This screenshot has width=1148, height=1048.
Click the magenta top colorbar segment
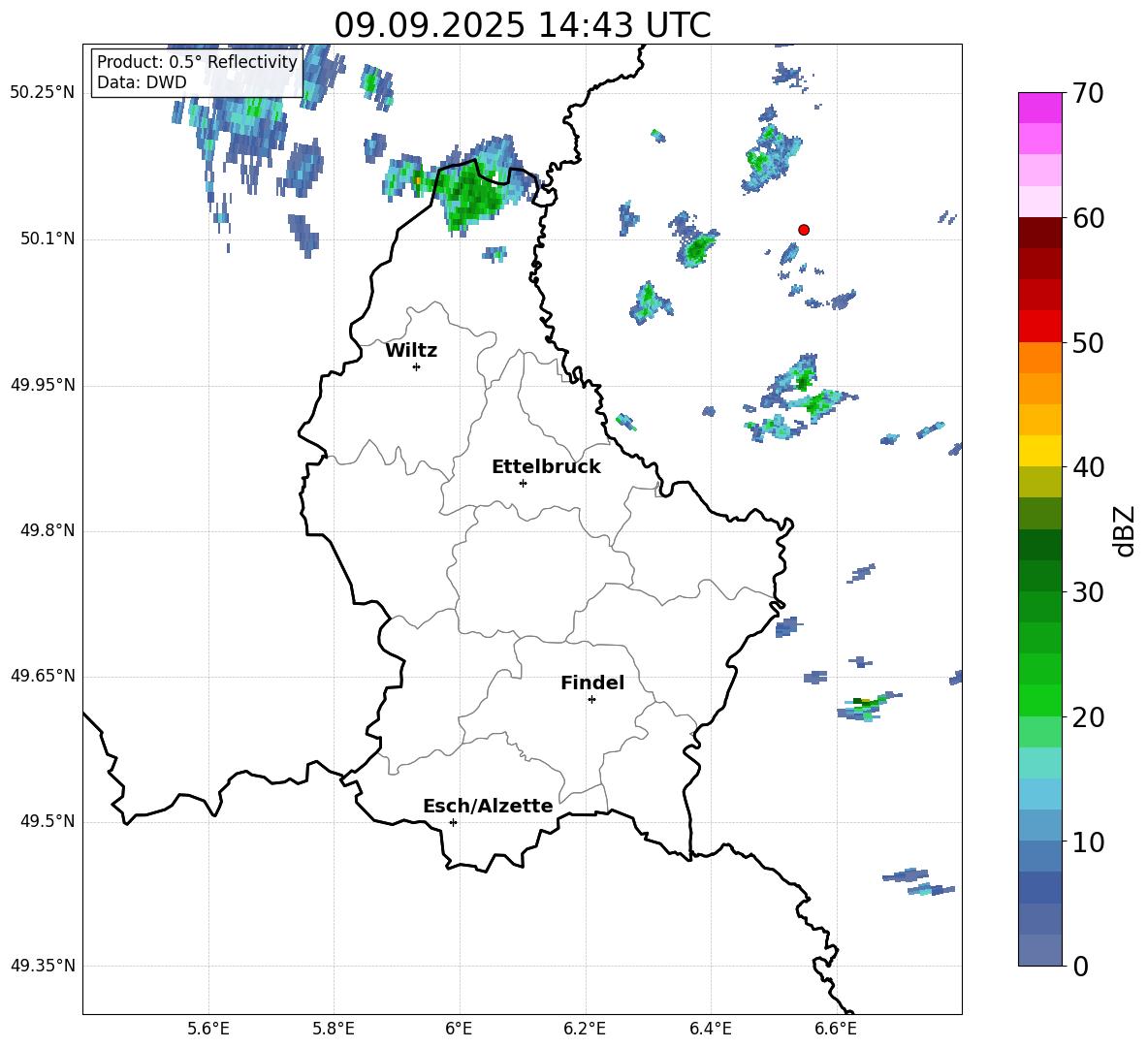coord(1039,108)
